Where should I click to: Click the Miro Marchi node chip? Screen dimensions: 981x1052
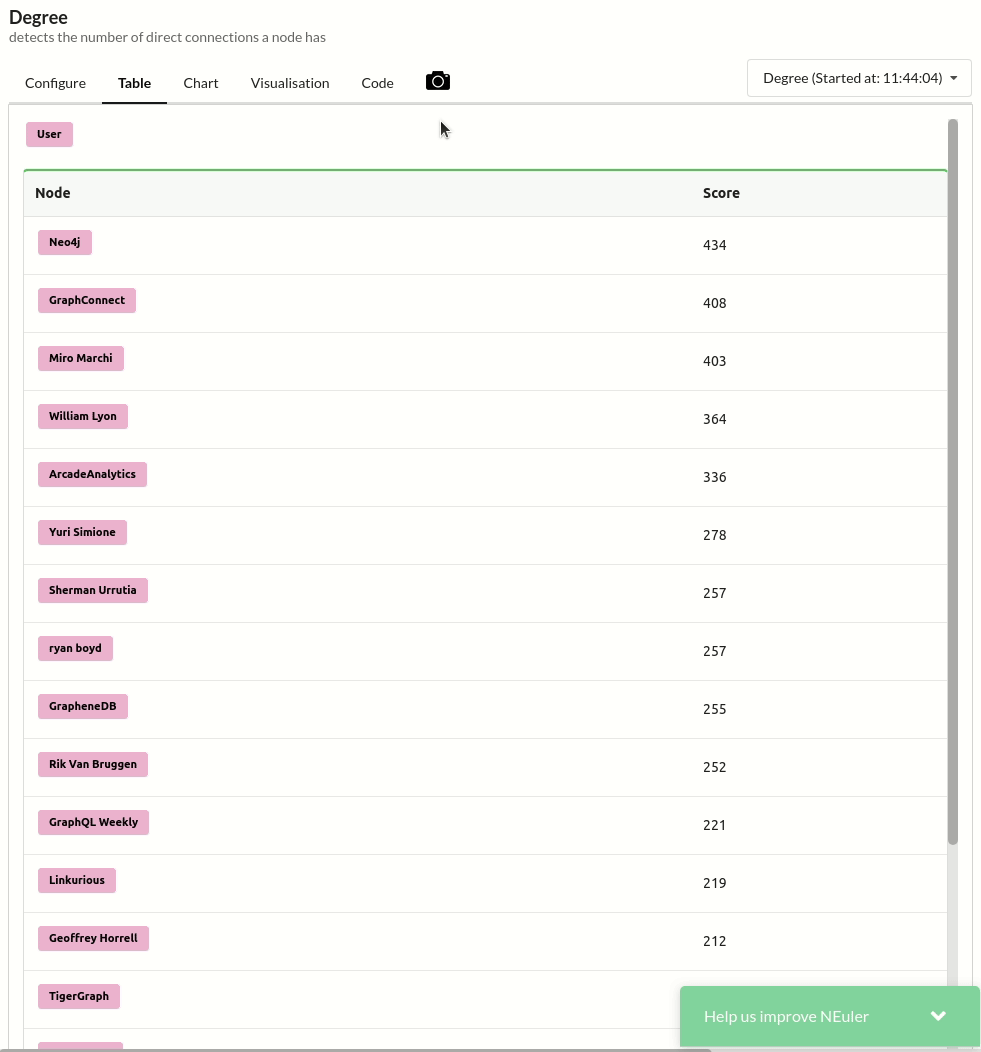(80, 358)
